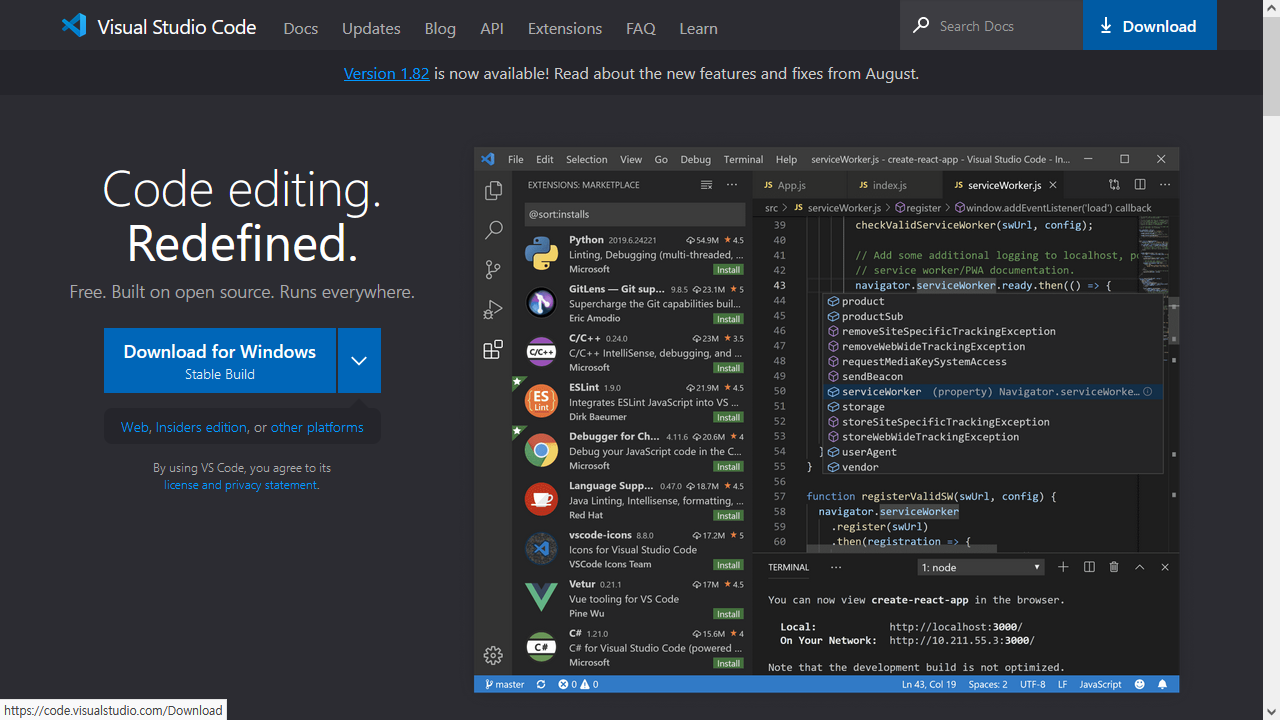The width and height of the screenshot is (1280, 720).
Task: Click the split terminal icon in the terminal panel
Action: point(1089,567)
